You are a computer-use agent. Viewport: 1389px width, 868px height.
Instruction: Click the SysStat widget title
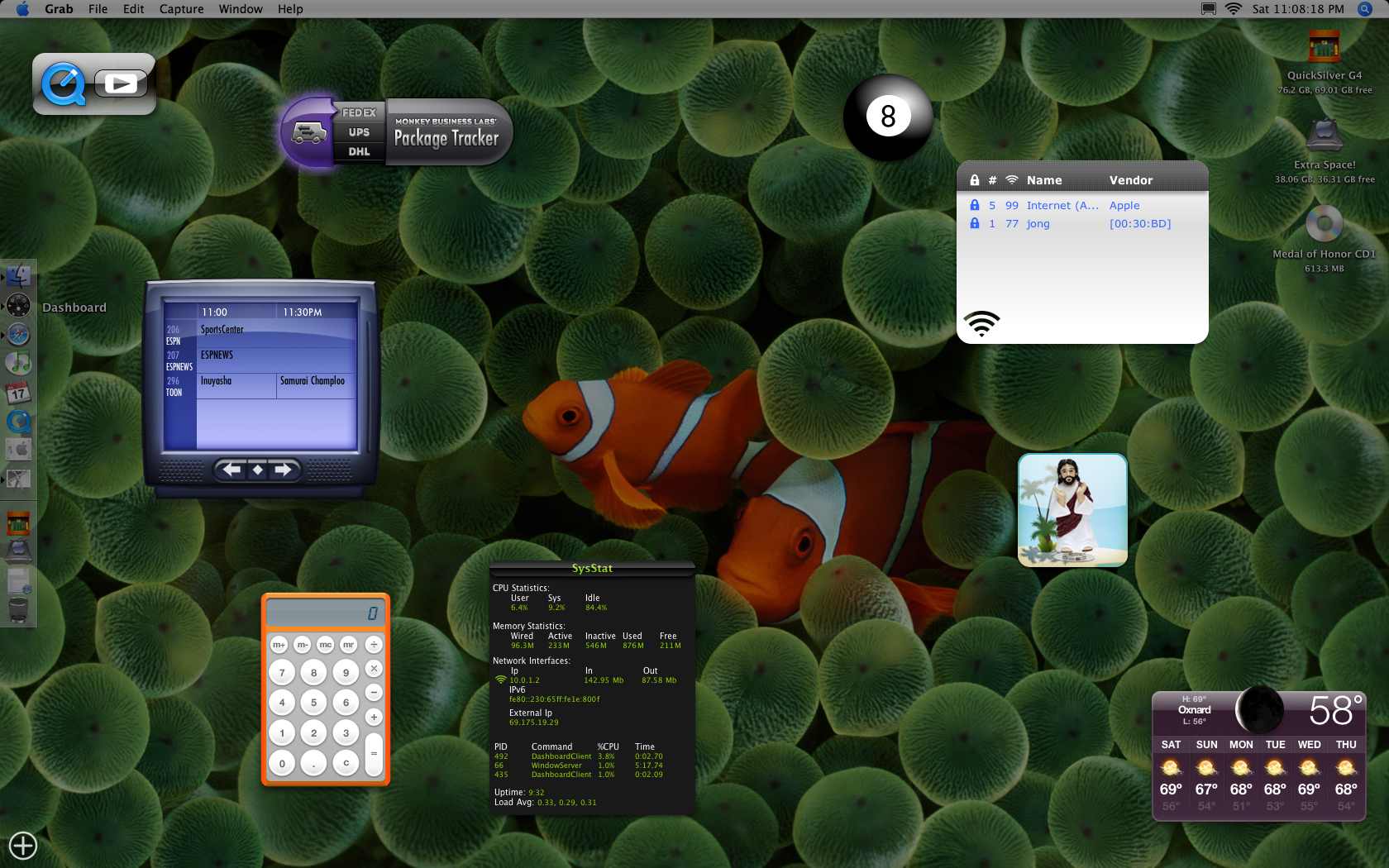[592, 569]
